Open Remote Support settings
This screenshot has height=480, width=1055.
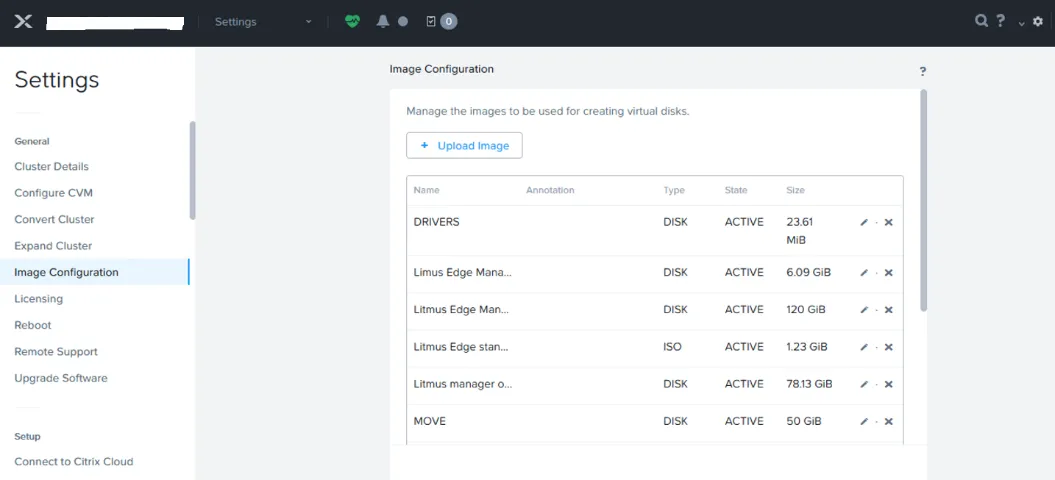click(x=56, y=351)
